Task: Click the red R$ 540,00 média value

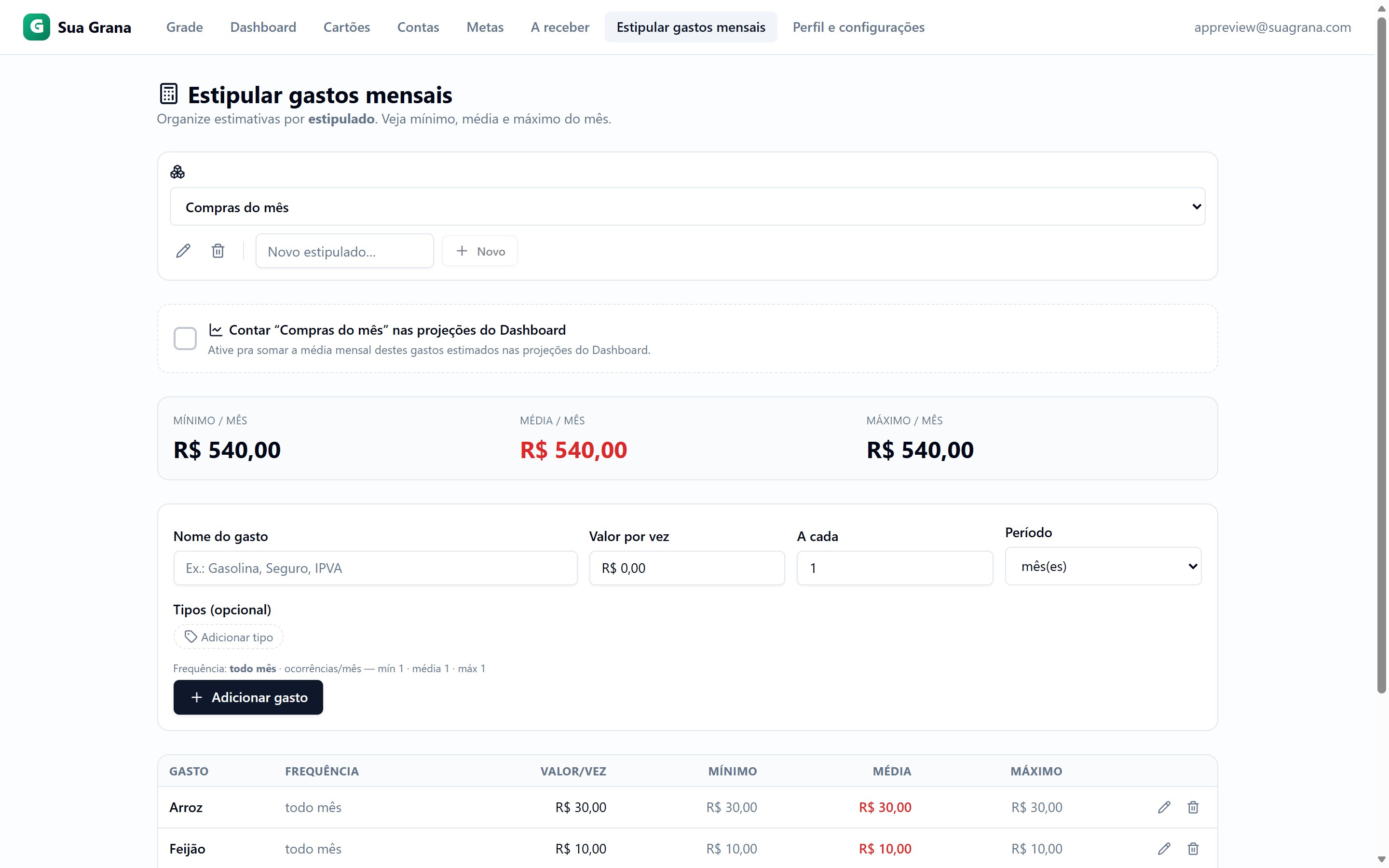Action: [573, 449]
